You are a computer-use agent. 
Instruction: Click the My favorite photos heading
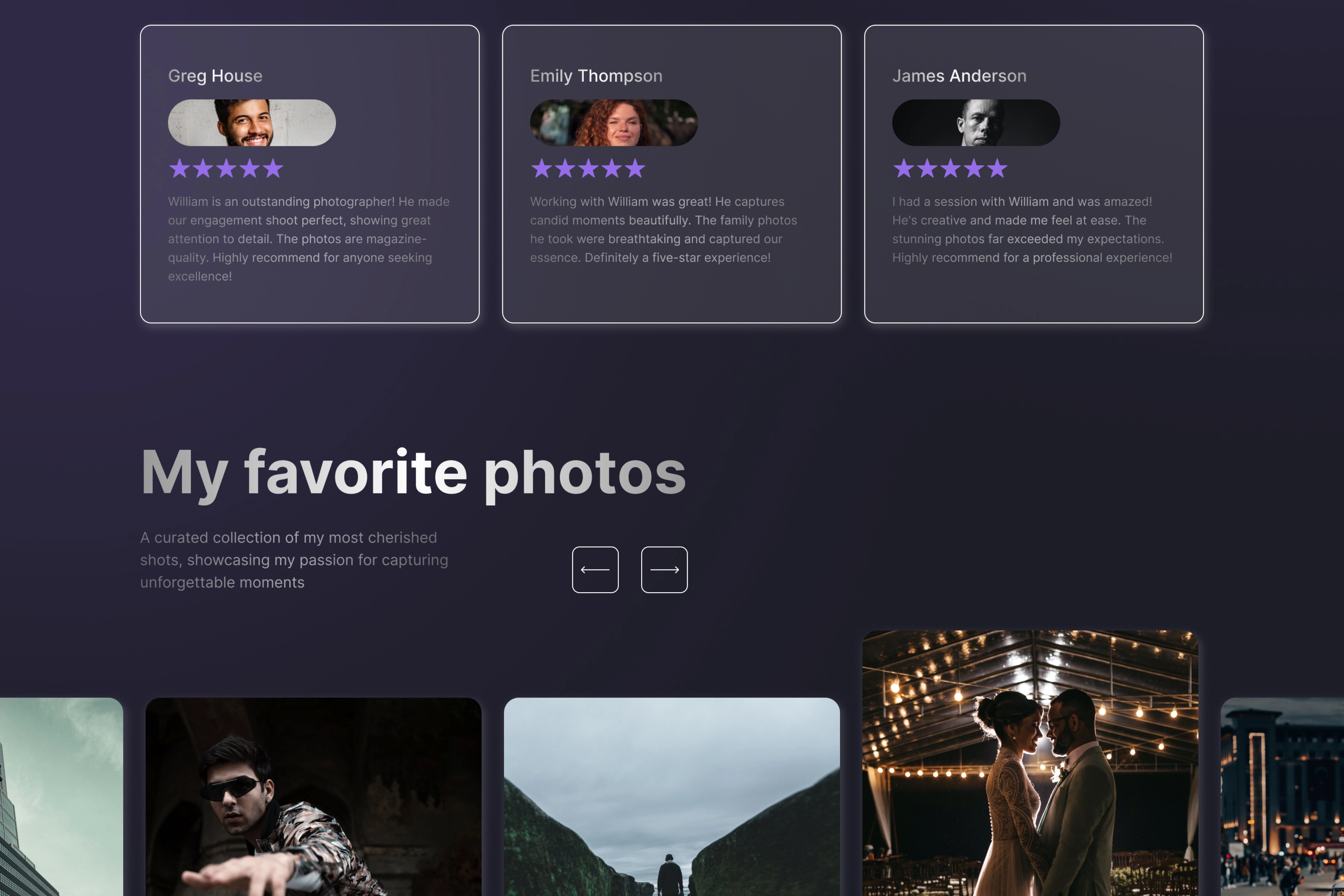(x=413, y=473)
